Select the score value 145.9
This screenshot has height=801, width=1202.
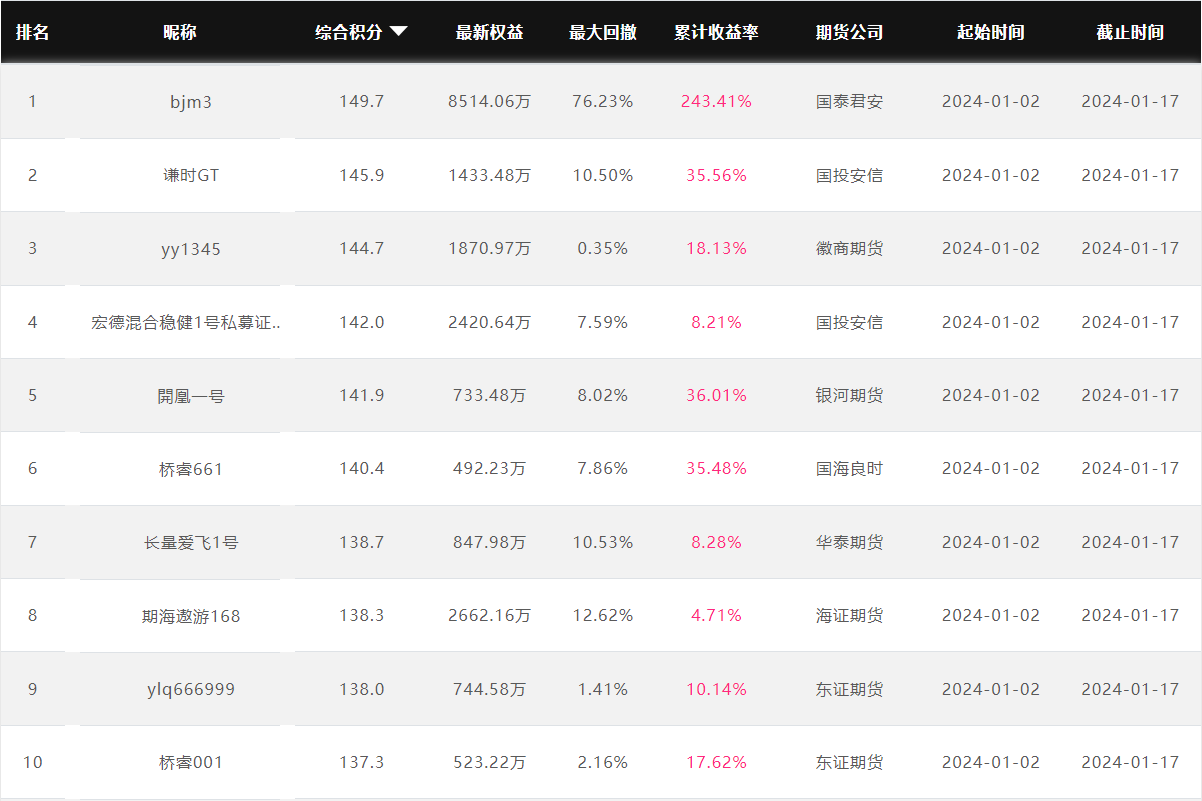point(361,175)
